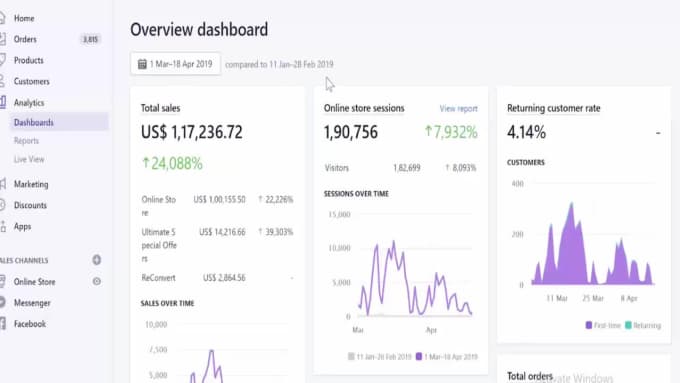Click sessions count 1,90,756
Screen dimensions: 680x383
[x=351, y=132]
